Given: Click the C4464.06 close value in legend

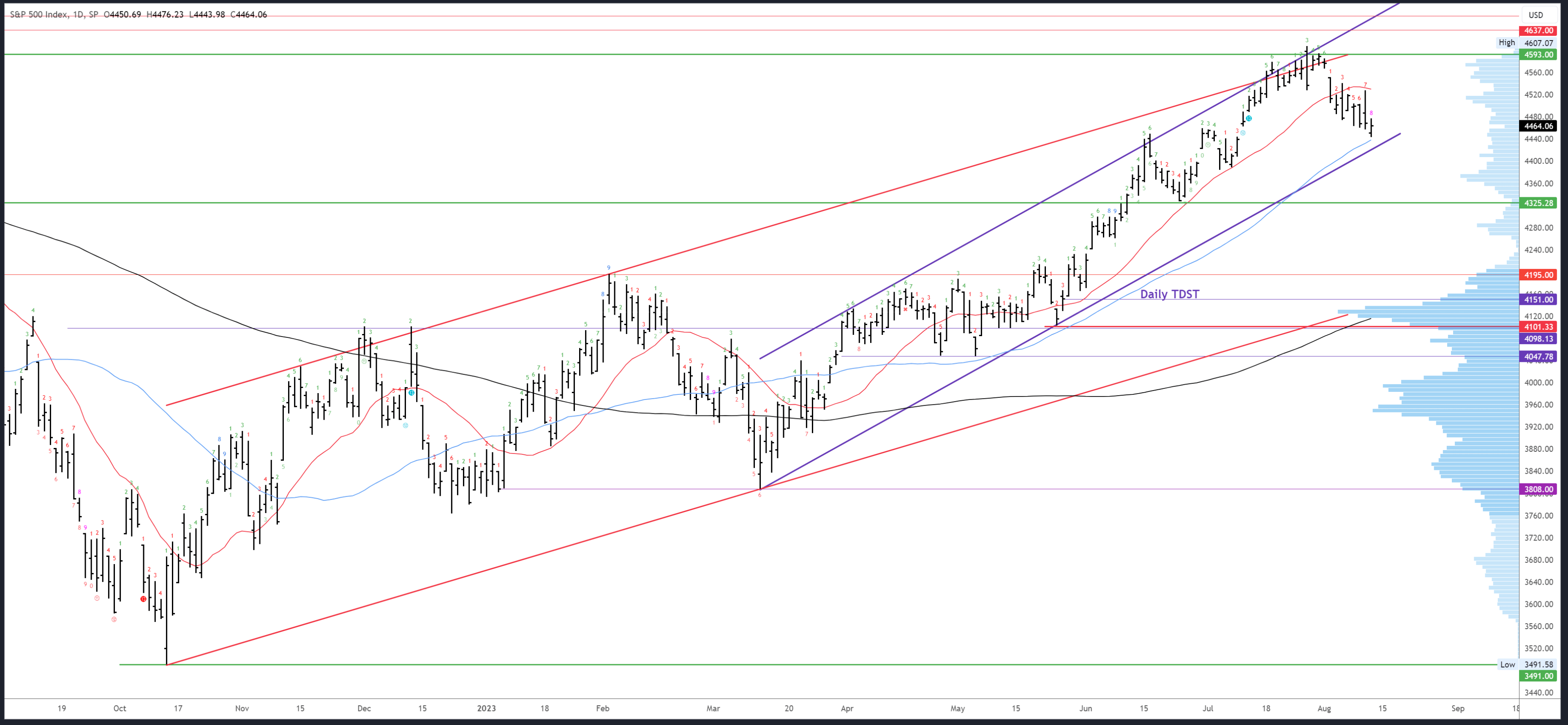Looking at the screenshot, I should [248, 15].
